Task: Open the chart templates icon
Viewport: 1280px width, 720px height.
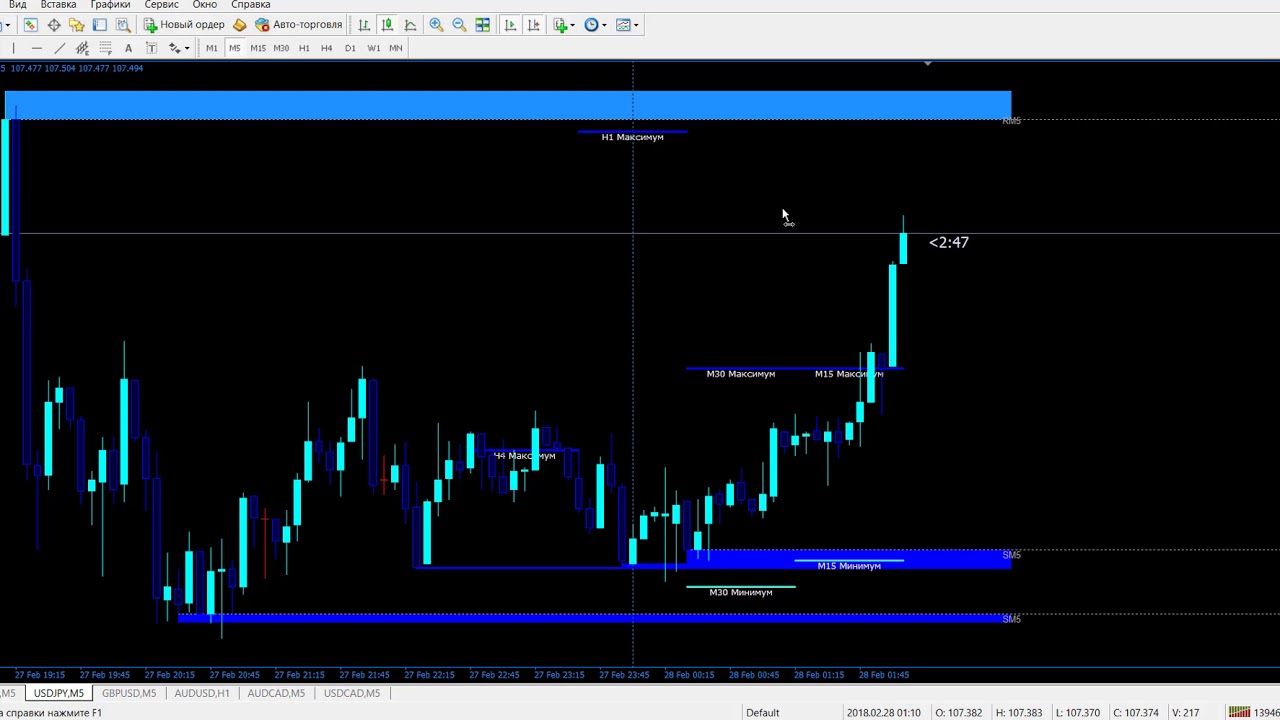Action: [x=623, y=25]
